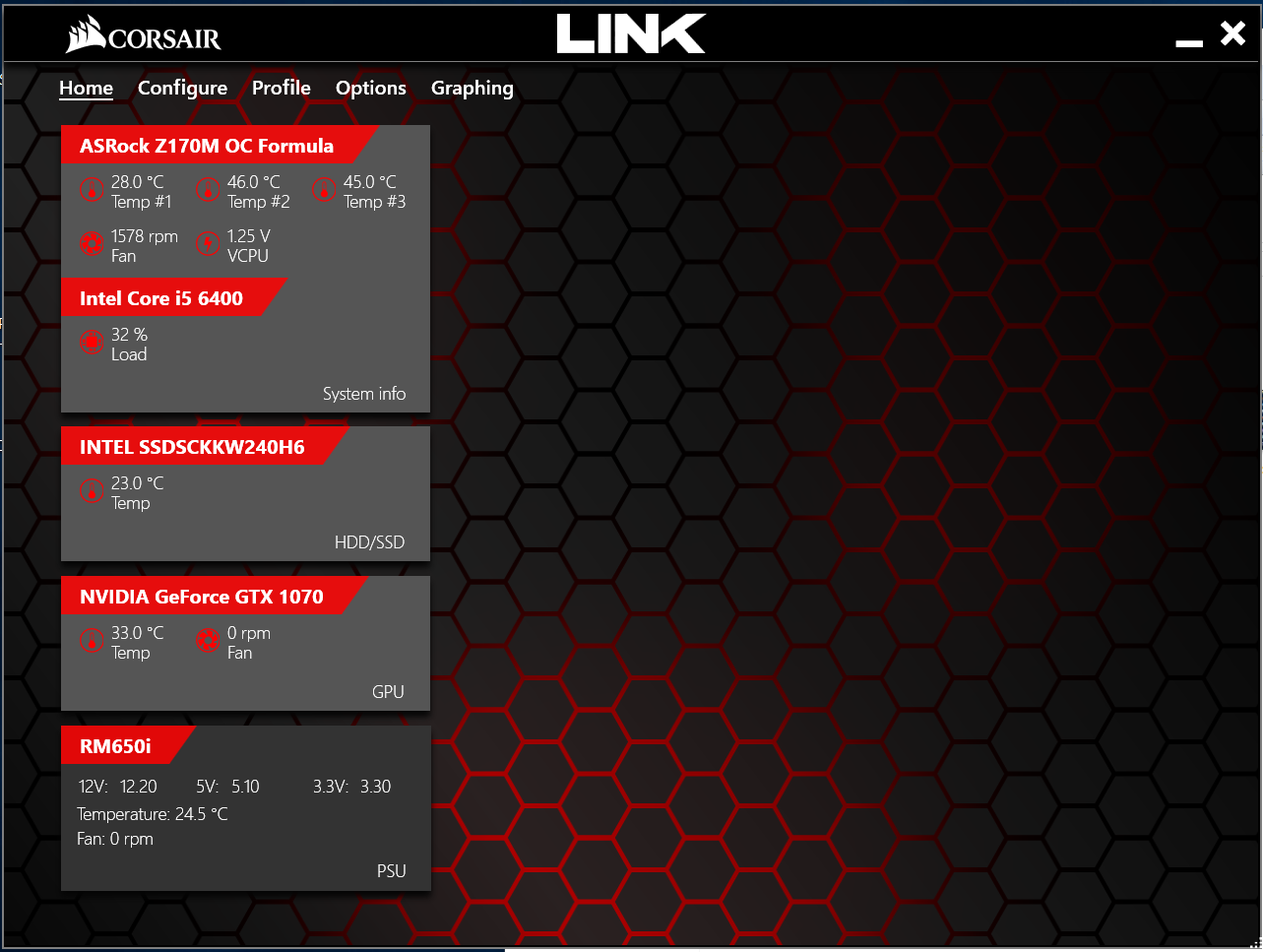Click the Intel SSD temperature icon
This screenshot has height=952, width=1263.
92,490
